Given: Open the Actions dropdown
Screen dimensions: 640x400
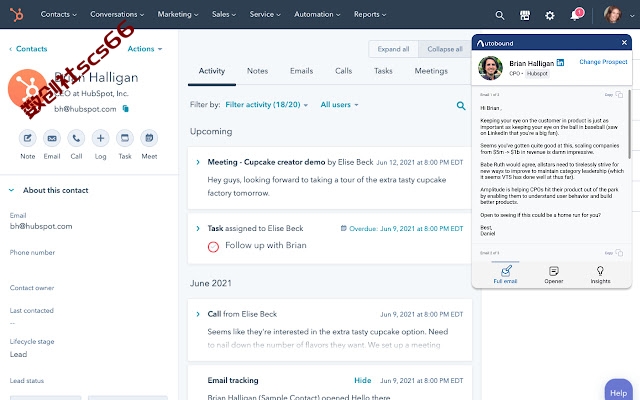Looking at the screenshot, I should (x=145, y=49).
